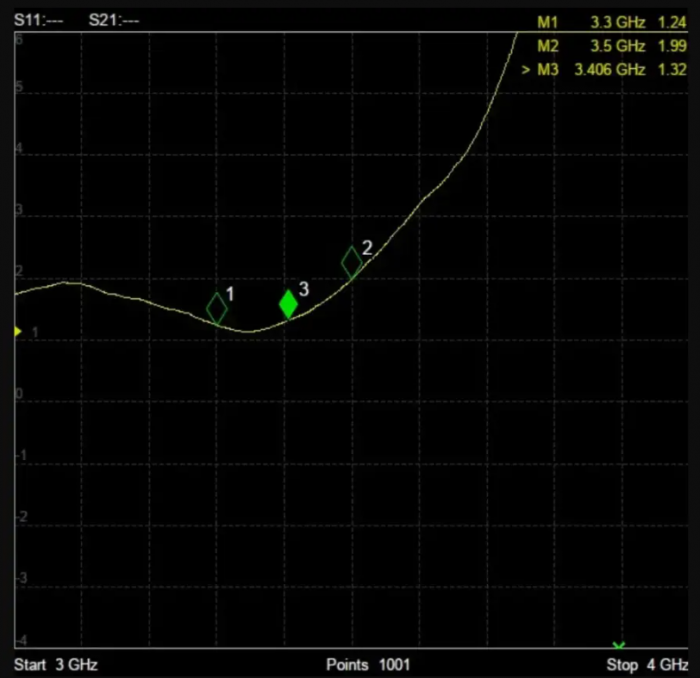This screenshot has height=678, width=700.
Task: Click the Stop 4 GHz frequency field
Action: [647, 665]
